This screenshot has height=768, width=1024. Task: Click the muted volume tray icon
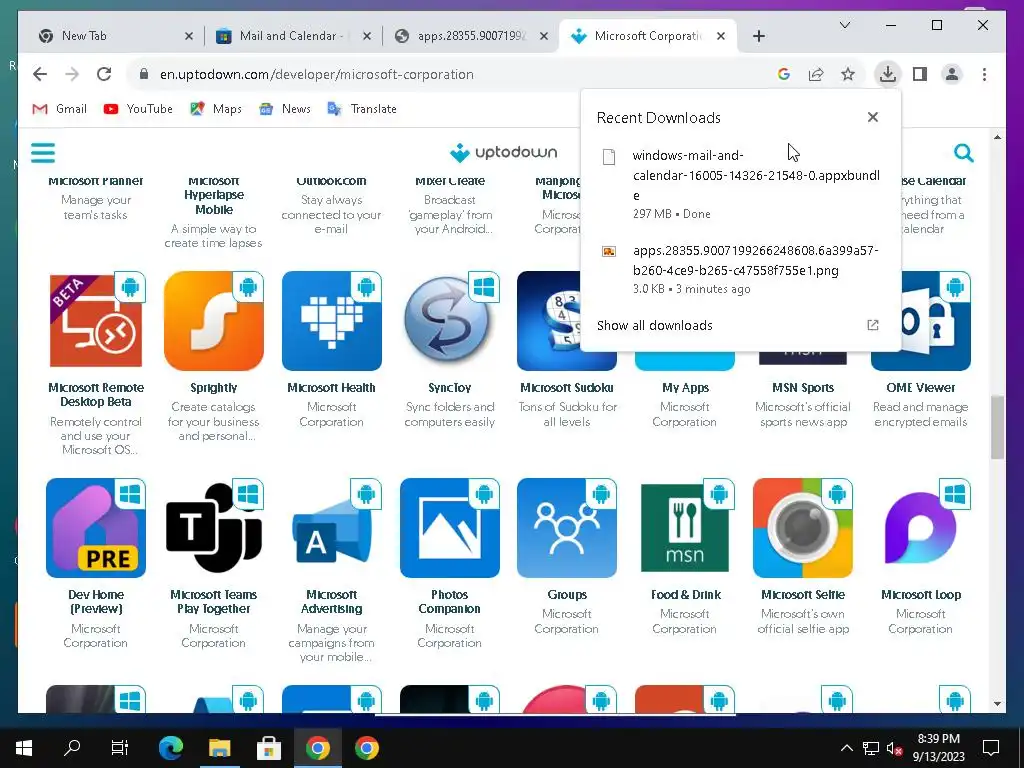click(x=895, y=748)
